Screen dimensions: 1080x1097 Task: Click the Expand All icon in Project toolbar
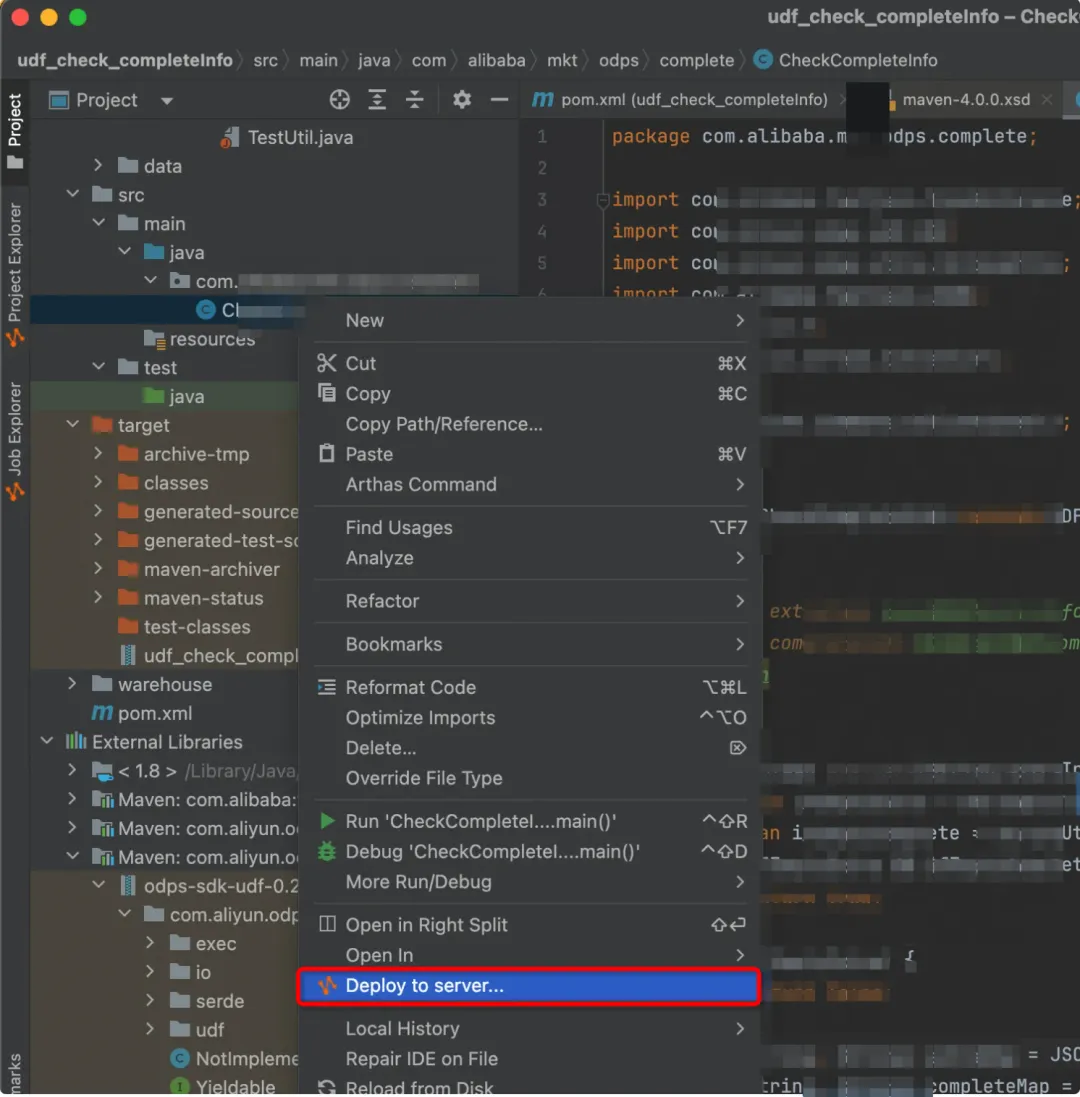(x=375, y=99)
